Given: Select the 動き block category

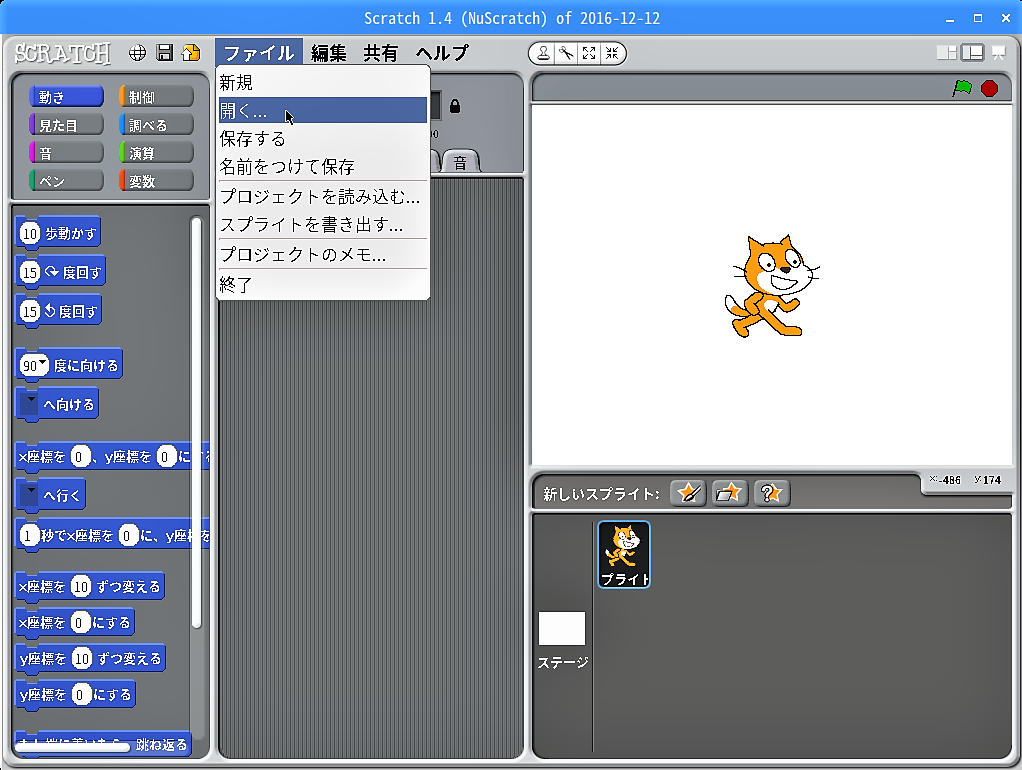Looking at the screenshot, I should (x=66, y=97).
